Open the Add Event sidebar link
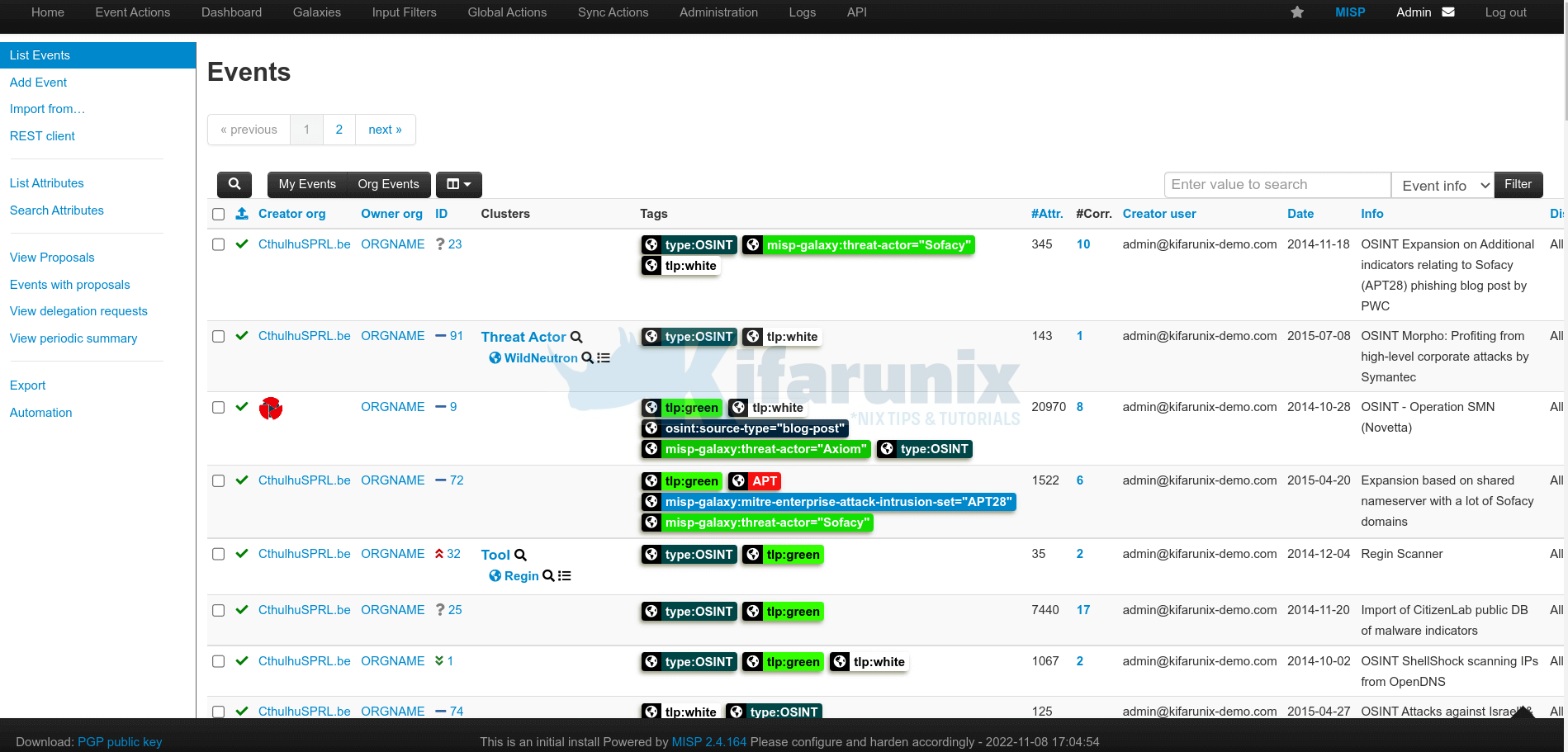 38,82
